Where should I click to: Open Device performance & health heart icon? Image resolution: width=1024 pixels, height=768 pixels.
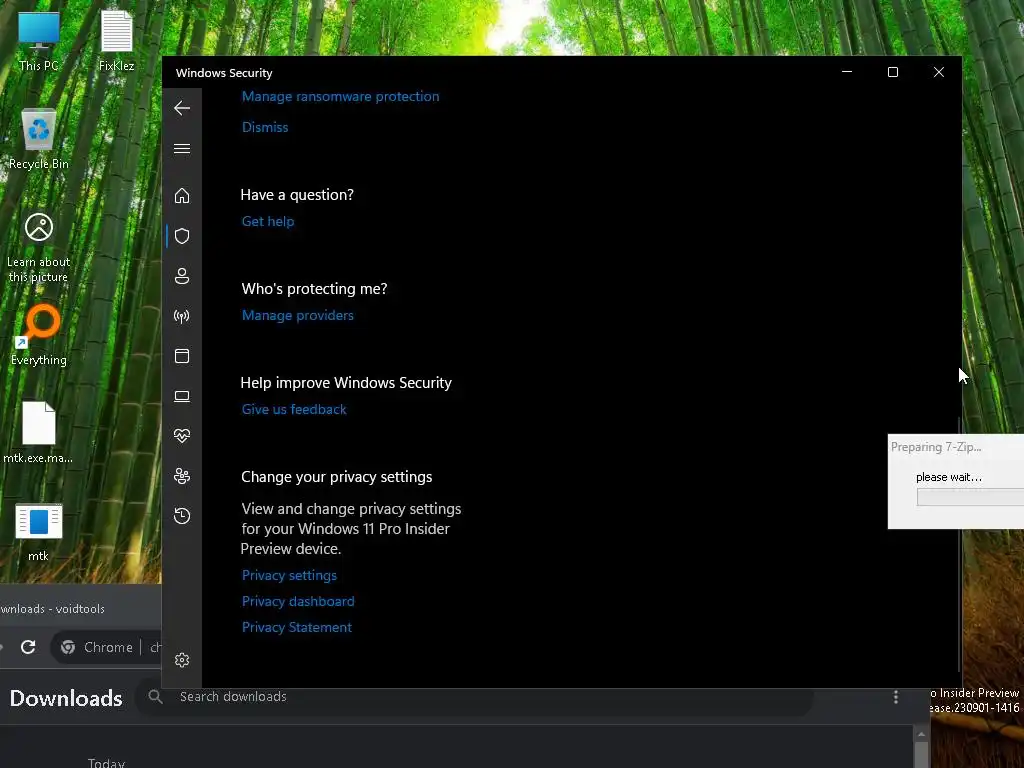click(x=182, y=436)
